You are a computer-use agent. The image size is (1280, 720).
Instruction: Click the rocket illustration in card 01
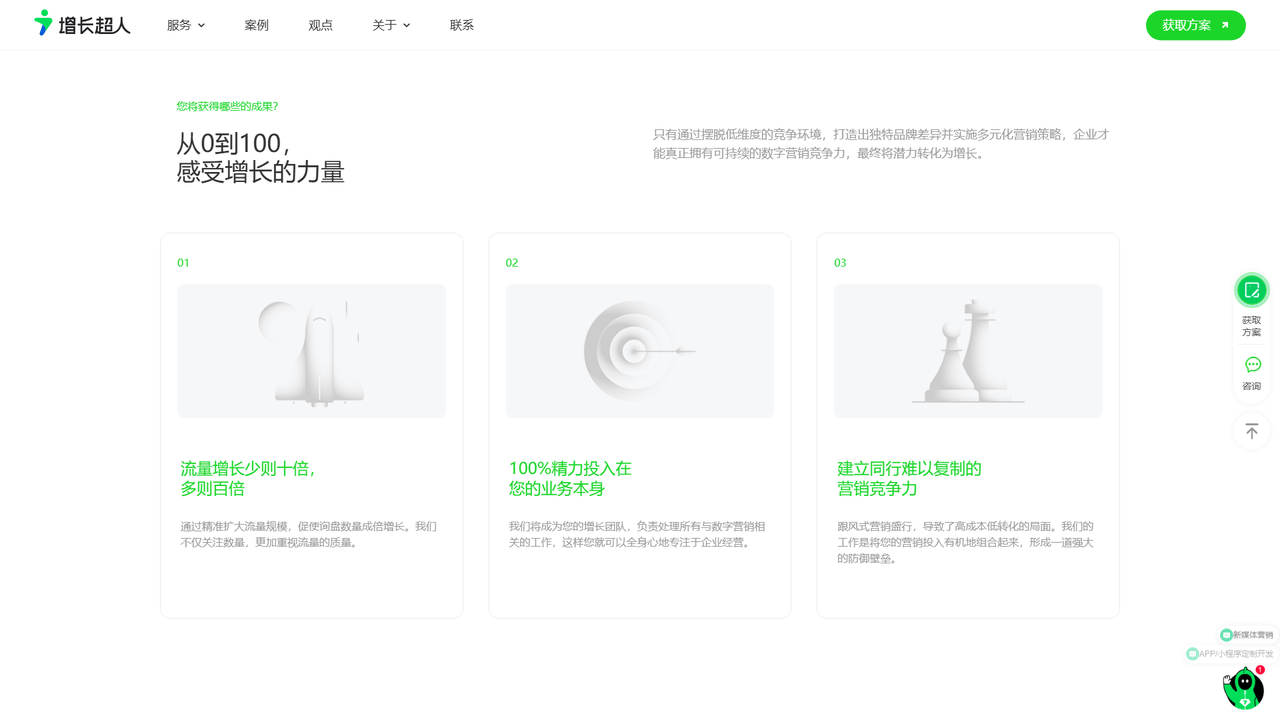pos(312,351)
